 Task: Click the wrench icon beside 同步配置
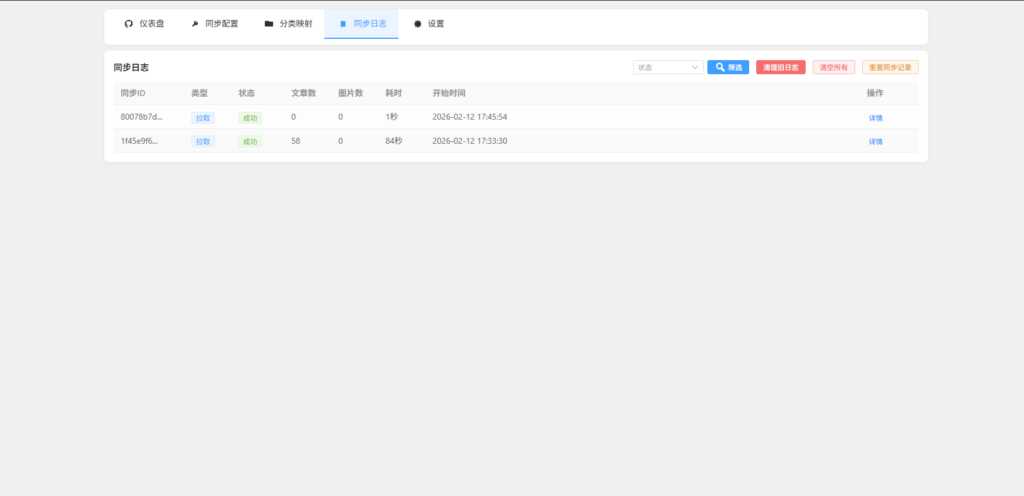tap(194, 23)
